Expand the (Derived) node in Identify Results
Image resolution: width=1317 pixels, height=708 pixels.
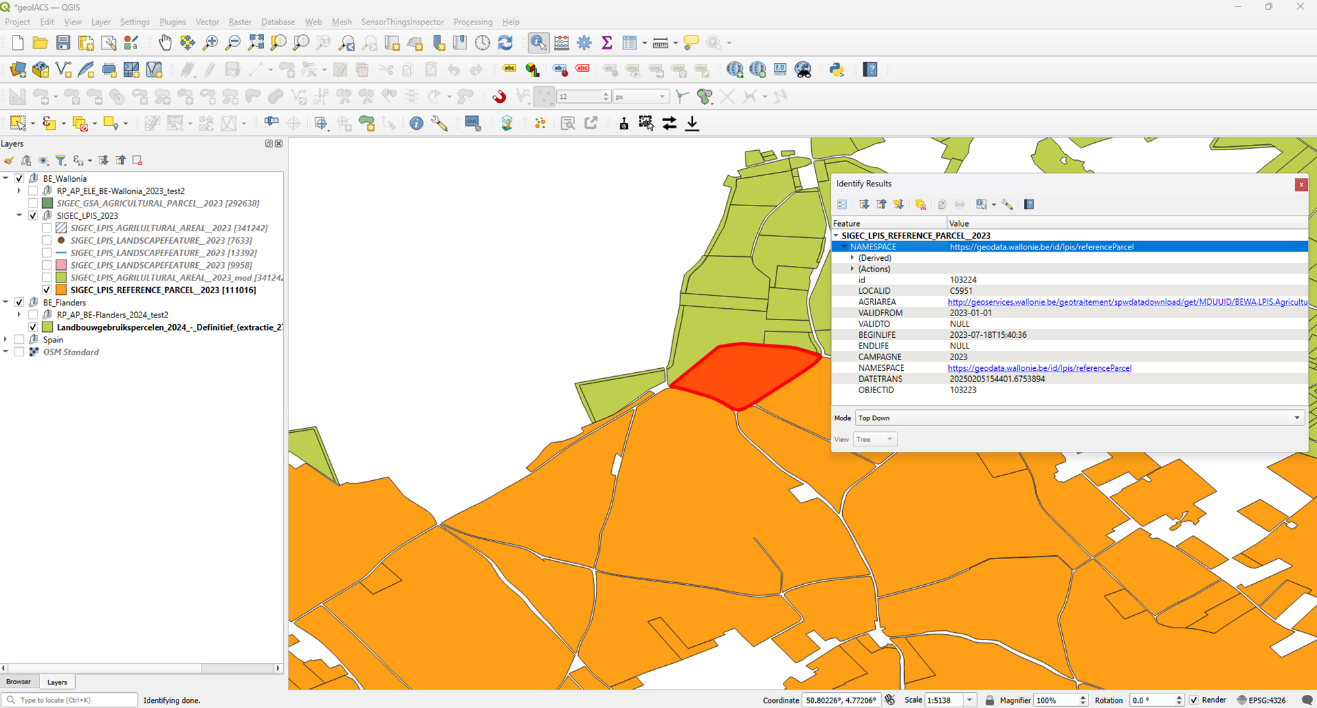coord(852,258)
